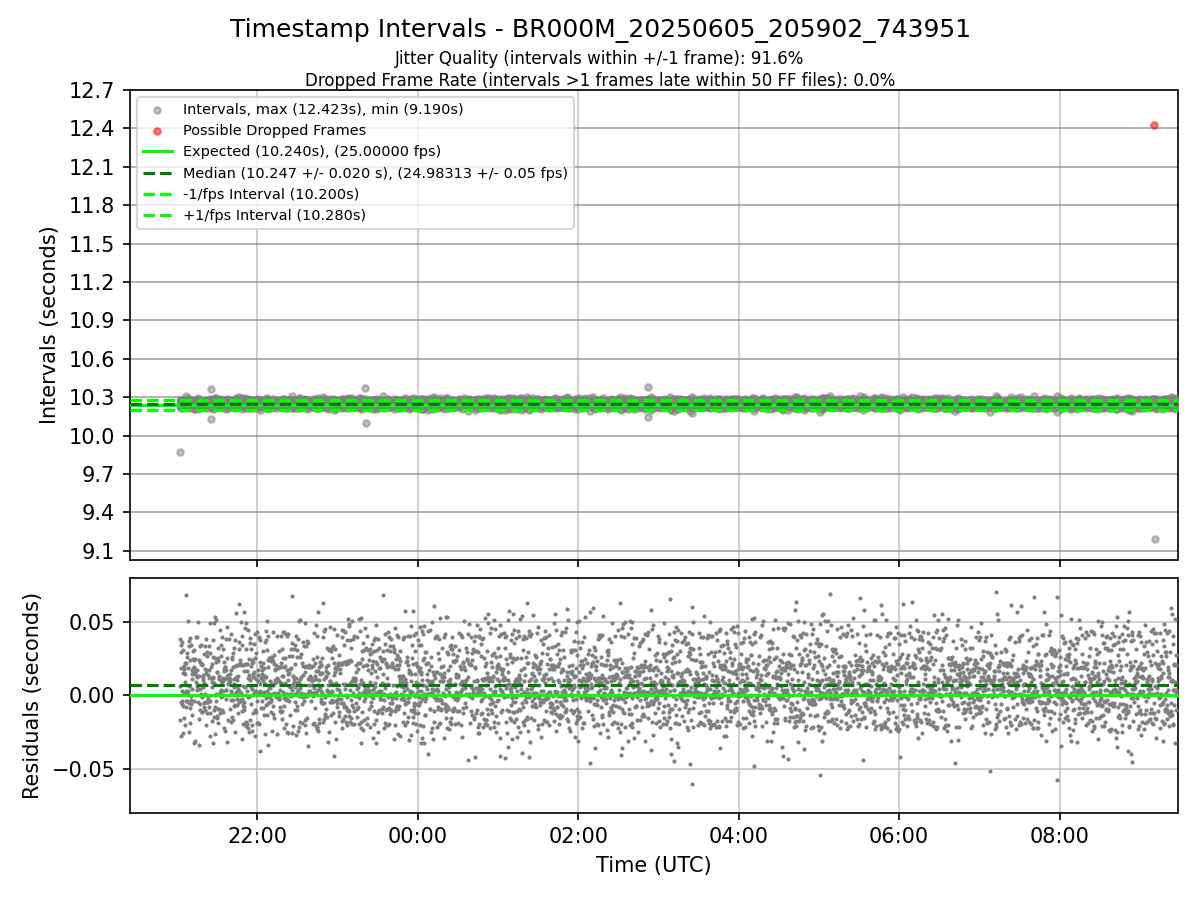This screenshot has width=1200, height=900.
Task: Click the plot title Timestamp Intervals
Action: click(x=600, y=29)
